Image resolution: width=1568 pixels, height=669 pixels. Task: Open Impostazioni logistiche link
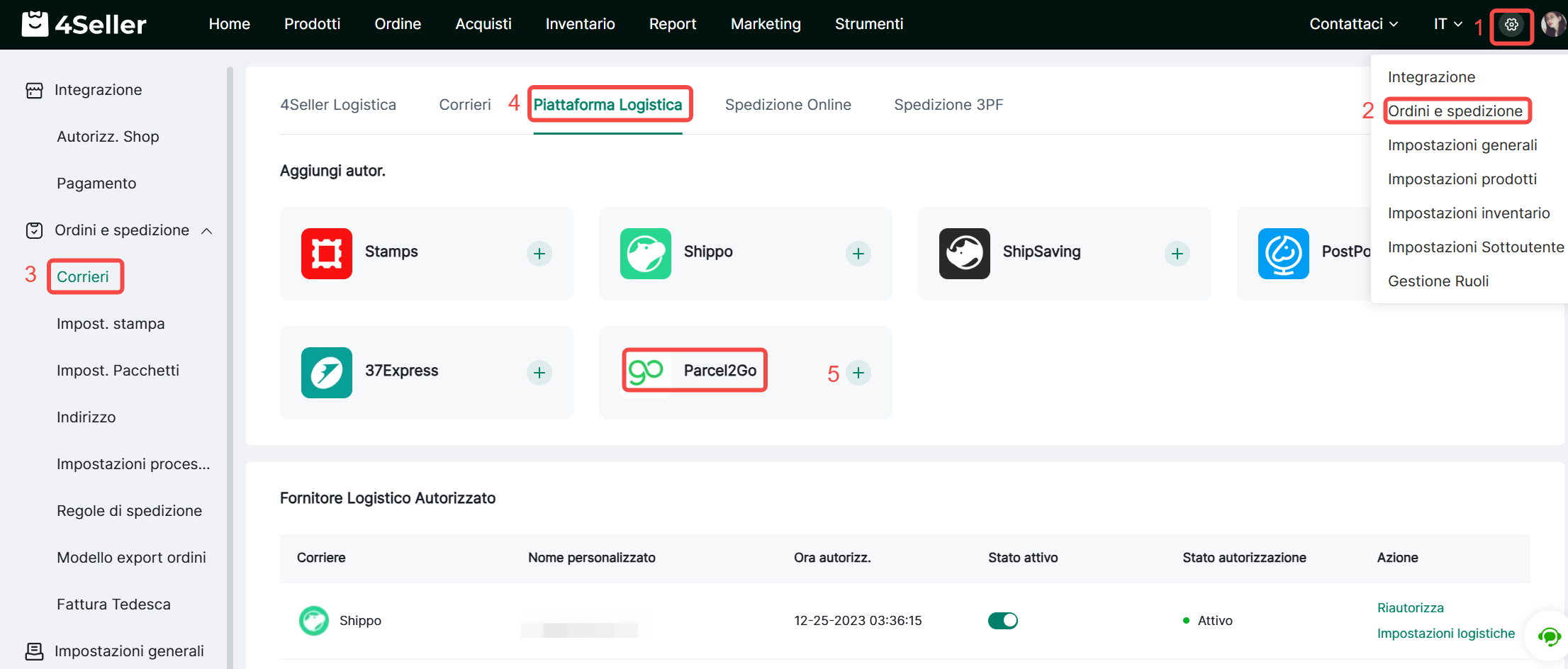pos(1445,634)
